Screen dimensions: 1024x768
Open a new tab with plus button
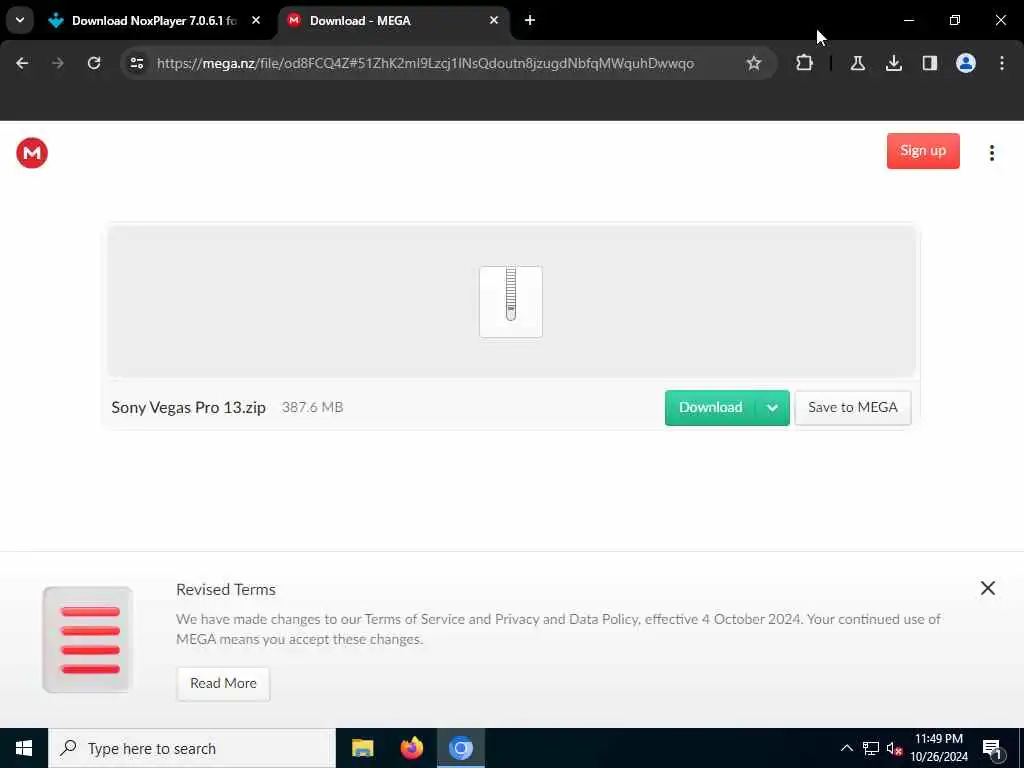(530, 21)
